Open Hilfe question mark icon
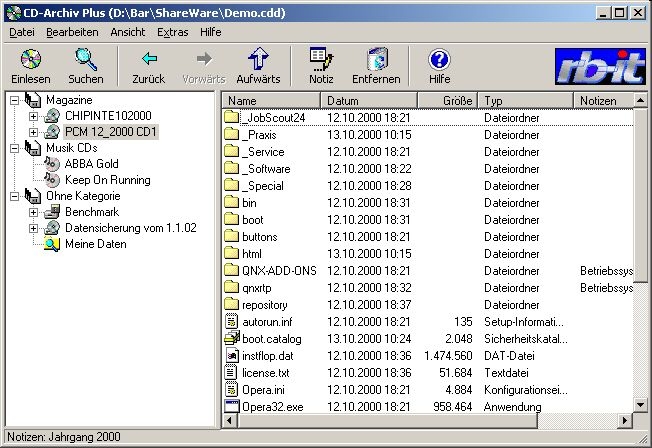The width and height of the screenshot is (652, 448). point(439,60)
